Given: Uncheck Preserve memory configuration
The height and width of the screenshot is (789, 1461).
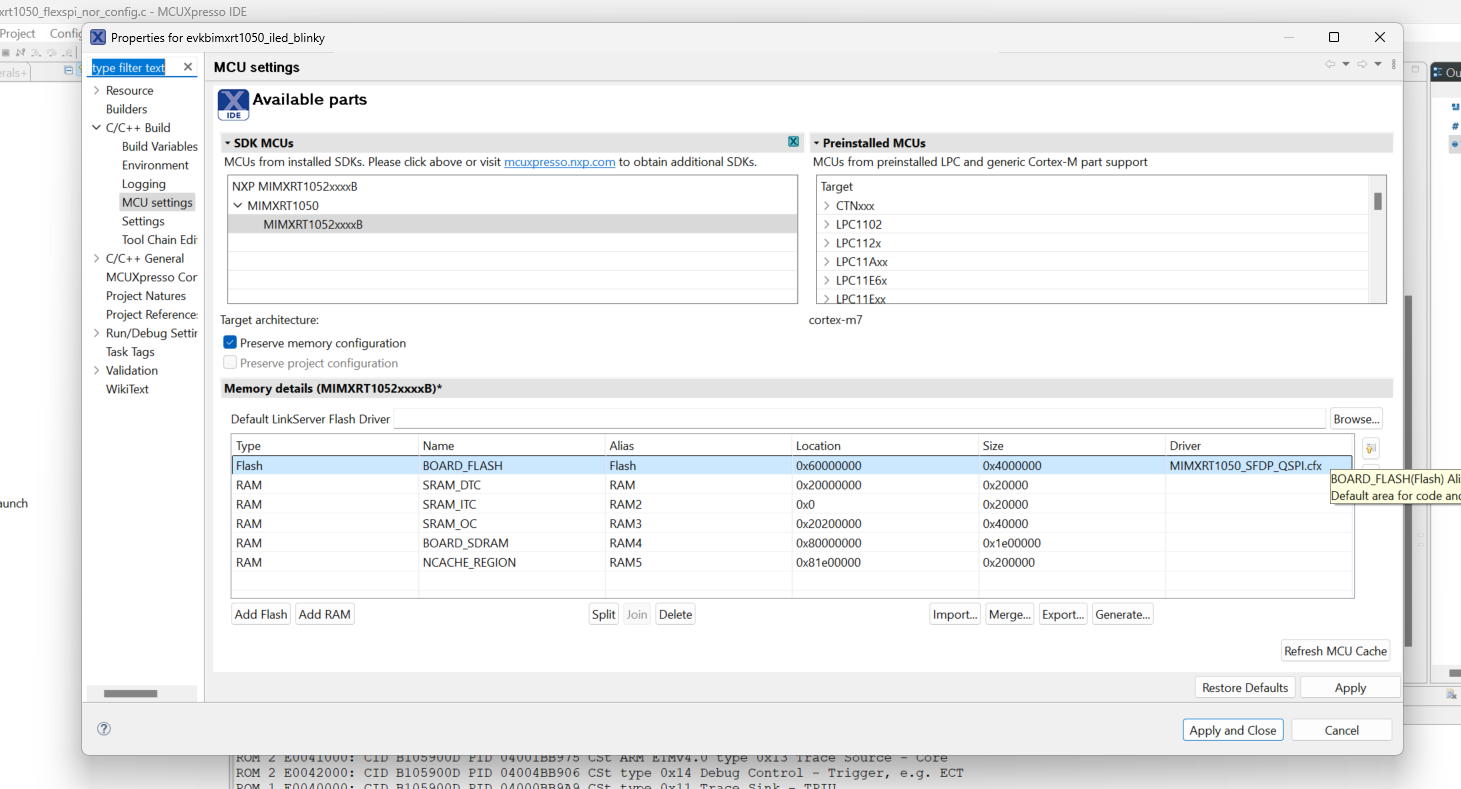Looking at the screenshot, I should tap(230, 342).
